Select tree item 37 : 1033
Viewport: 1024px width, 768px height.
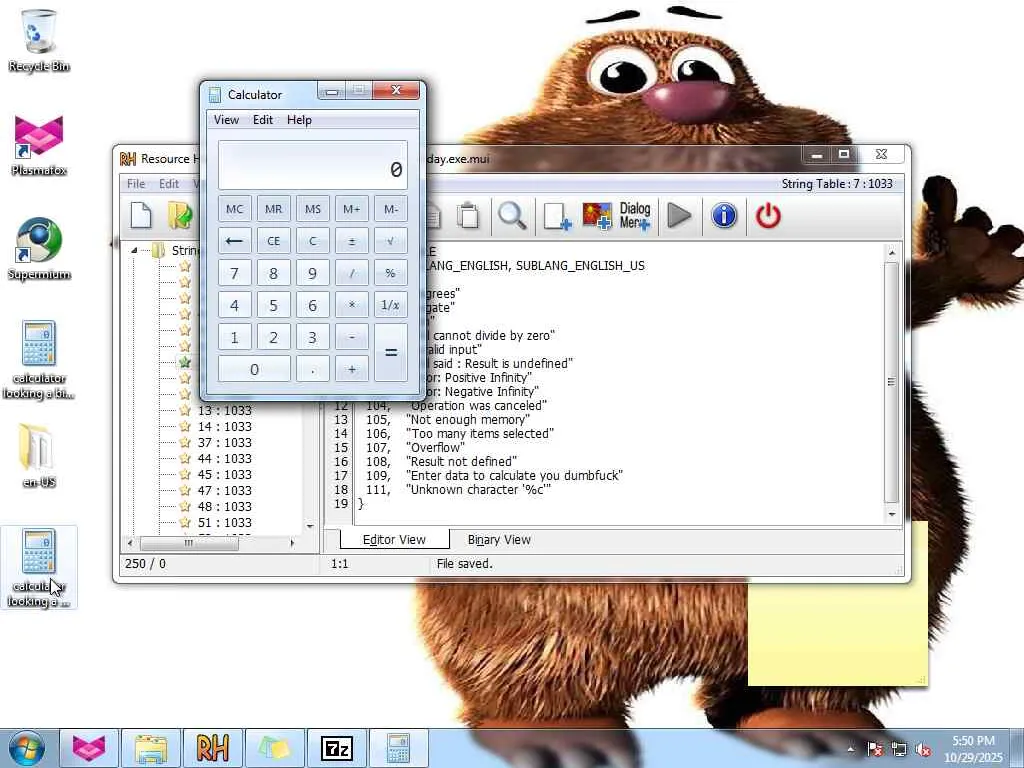tap(225, 442)
